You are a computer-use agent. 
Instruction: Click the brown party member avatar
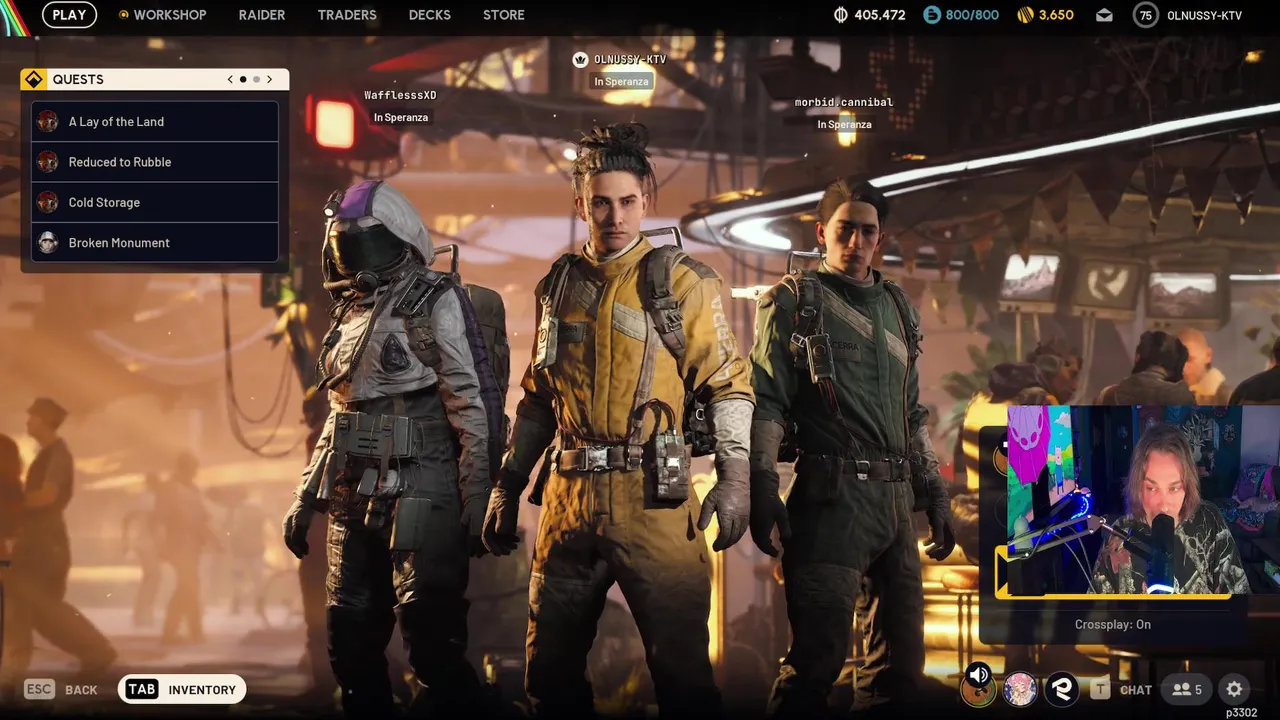[978, 689]
